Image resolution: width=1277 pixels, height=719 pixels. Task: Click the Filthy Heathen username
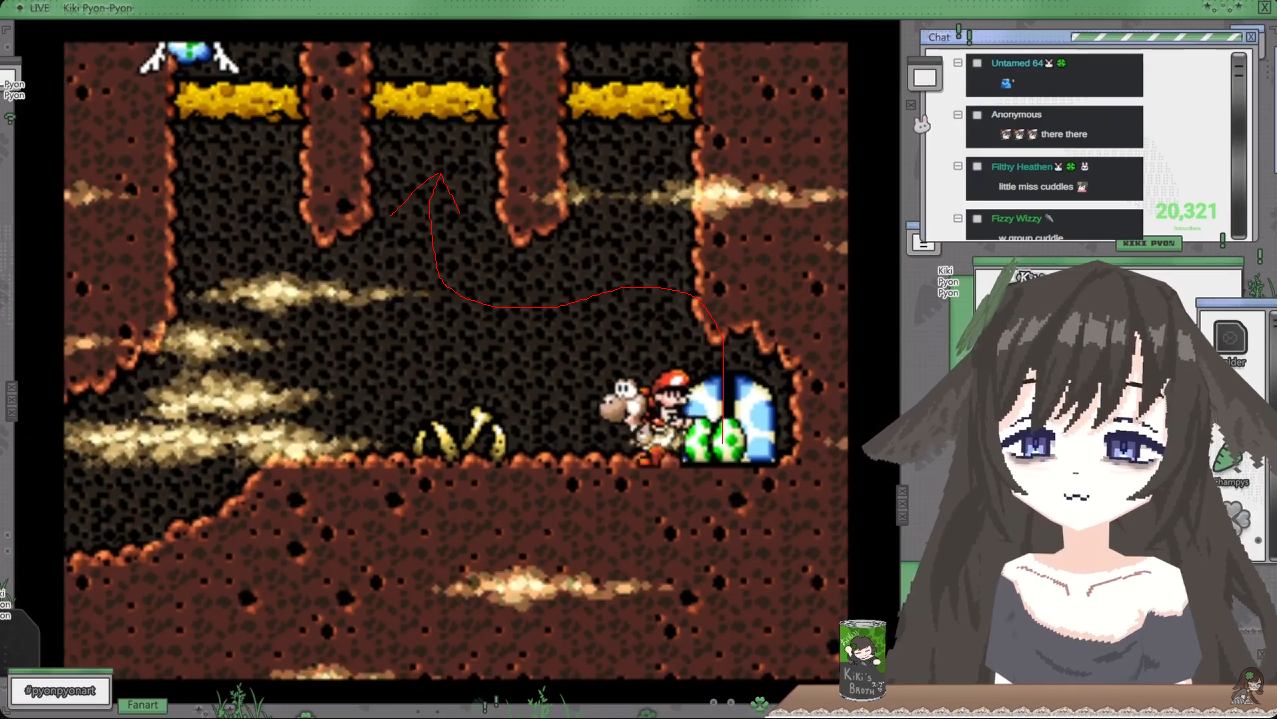1021,167
